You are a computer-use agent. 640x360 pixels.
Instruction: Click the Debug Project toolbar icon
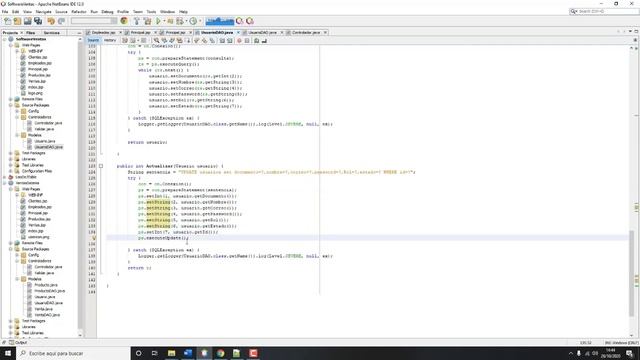pyautogui.click(x=180, y=21)
